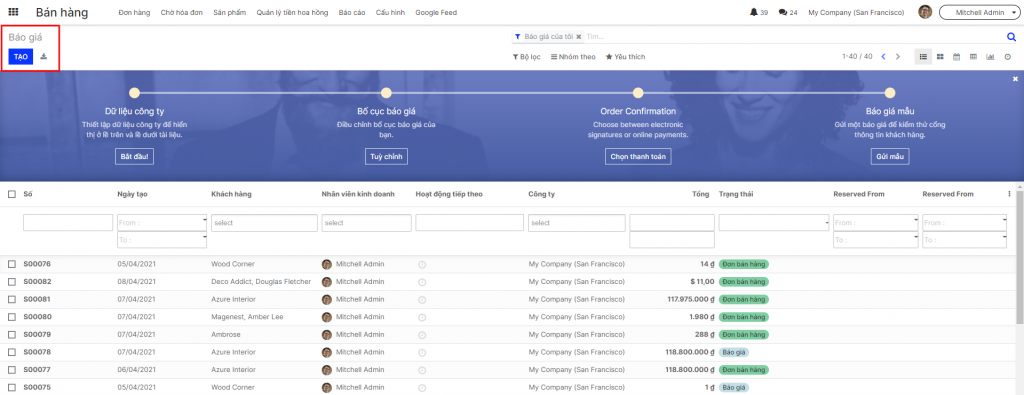This screenshot has height=395, width=1024.
Task: Click activity clock icon for S00081
Action: point(422,300)
